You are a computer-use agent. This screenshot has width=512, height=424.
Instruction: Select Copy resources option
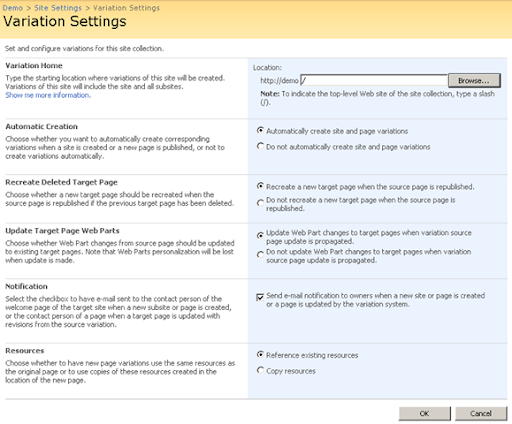pyautogui.click(x=260, y=370)
